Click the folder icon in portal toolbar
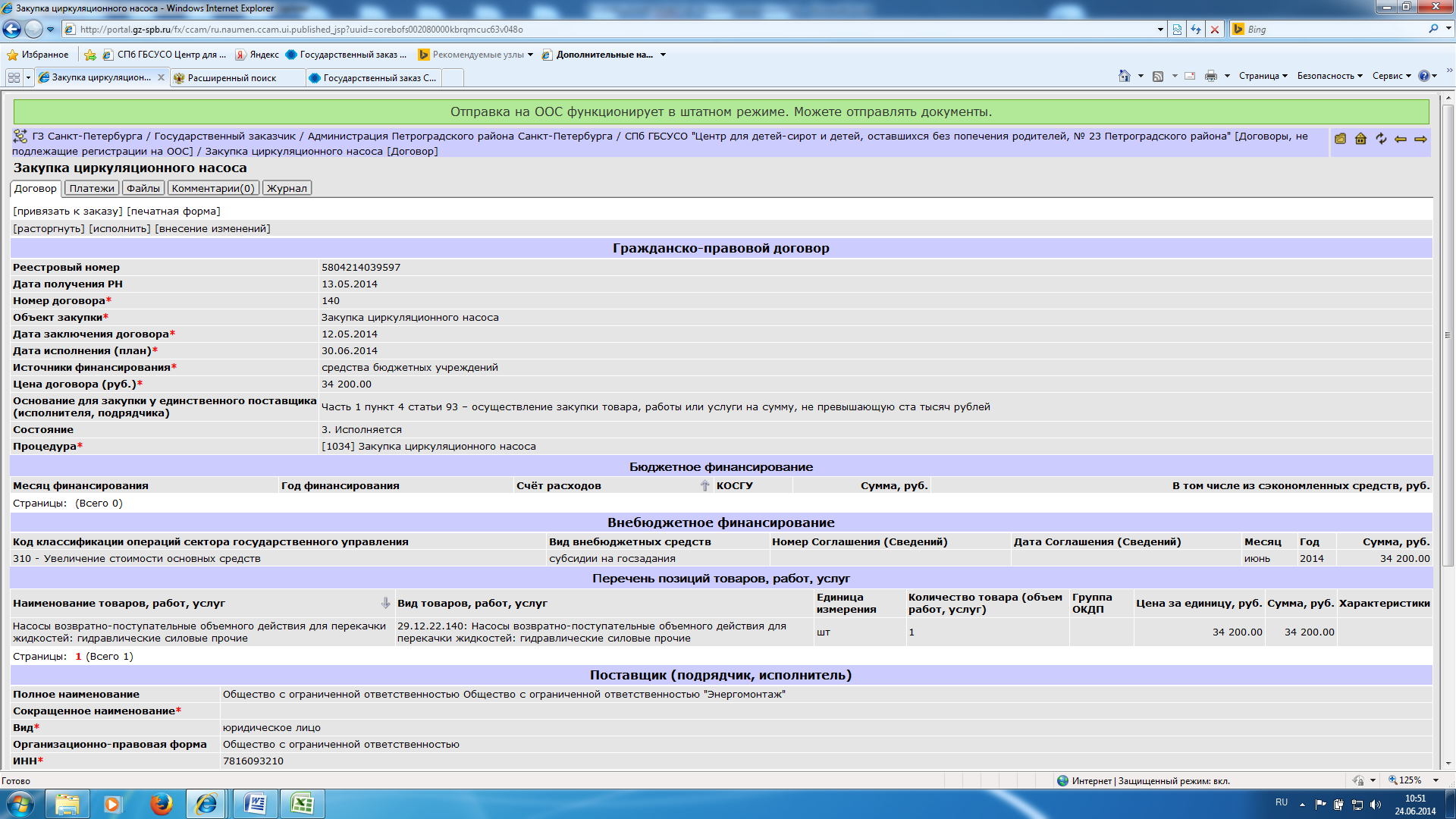Image resolution: width=1456 pixels, height=819 pixels. coord(1340,139)
